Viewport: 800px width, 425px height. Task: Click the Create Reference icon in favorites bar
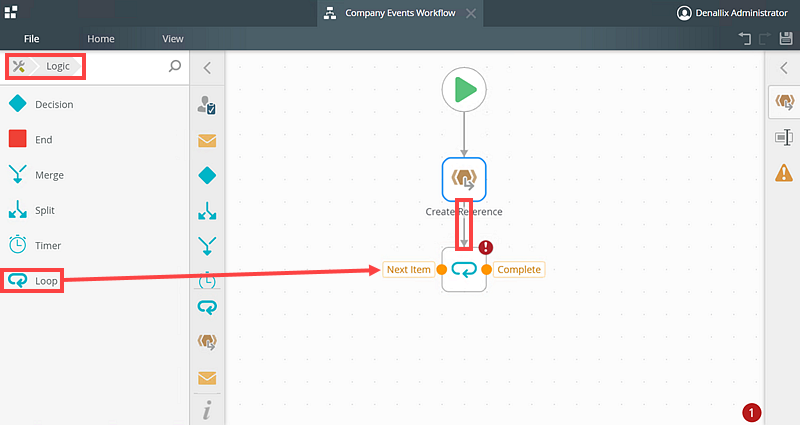[x=207, y=341]
